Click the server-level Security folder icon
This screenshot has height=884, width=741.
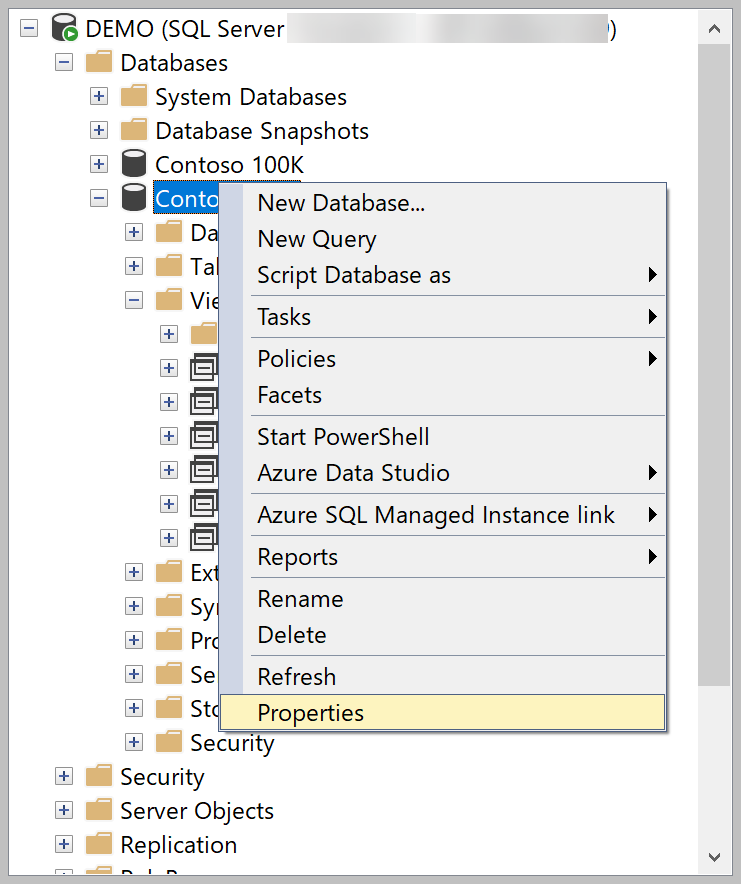pyautogui.click(x=99, y=776)
